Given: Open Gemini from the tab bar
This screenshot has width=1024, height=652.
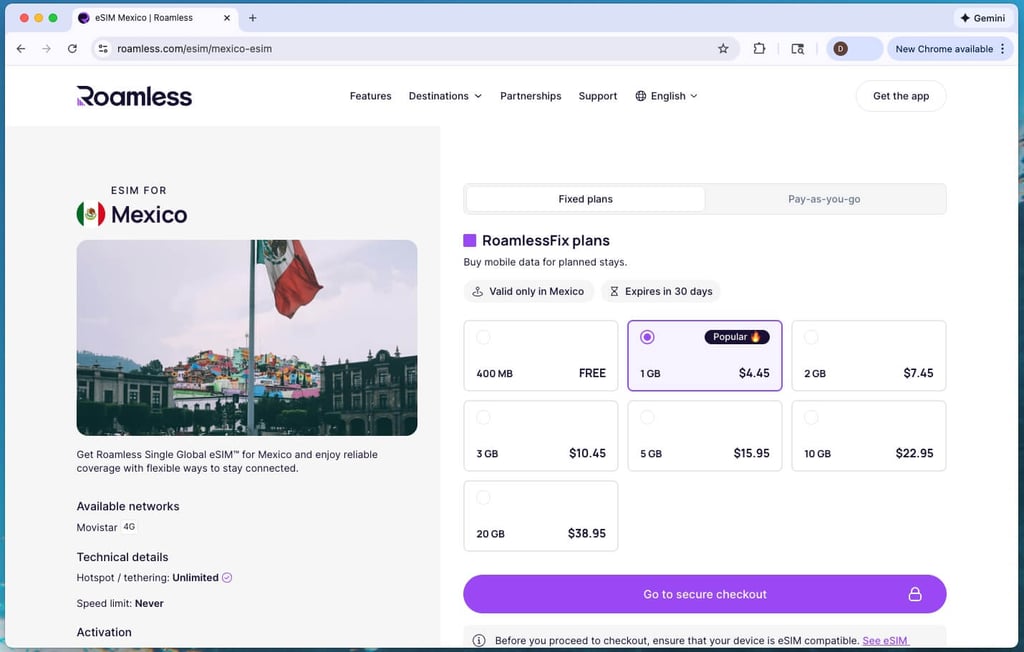Looking at the screenshot, I should (x=983, y=18).
